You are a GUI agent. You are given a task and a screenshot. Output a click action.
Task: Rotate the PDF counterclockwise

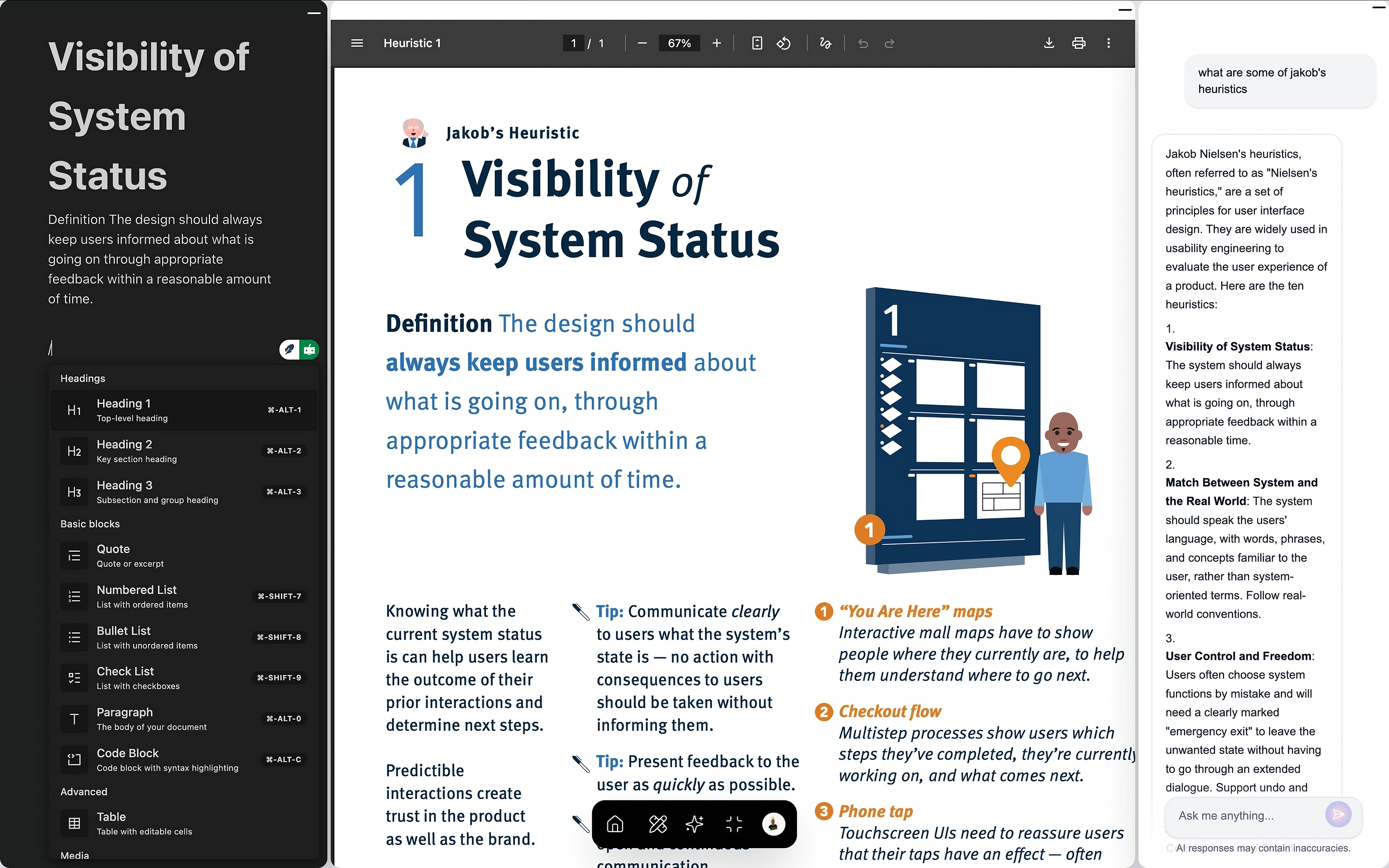pyautogui.click(x=783, y=43)
